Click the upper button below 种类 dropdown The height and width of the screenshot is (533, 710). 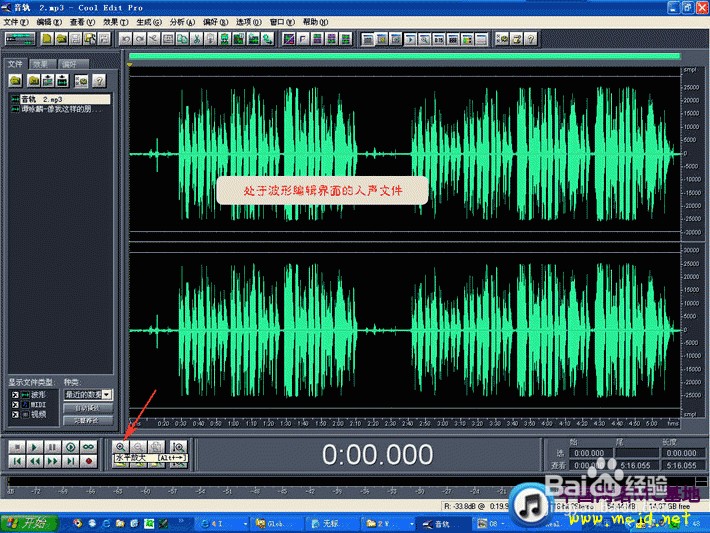click(x=88, y=408)
